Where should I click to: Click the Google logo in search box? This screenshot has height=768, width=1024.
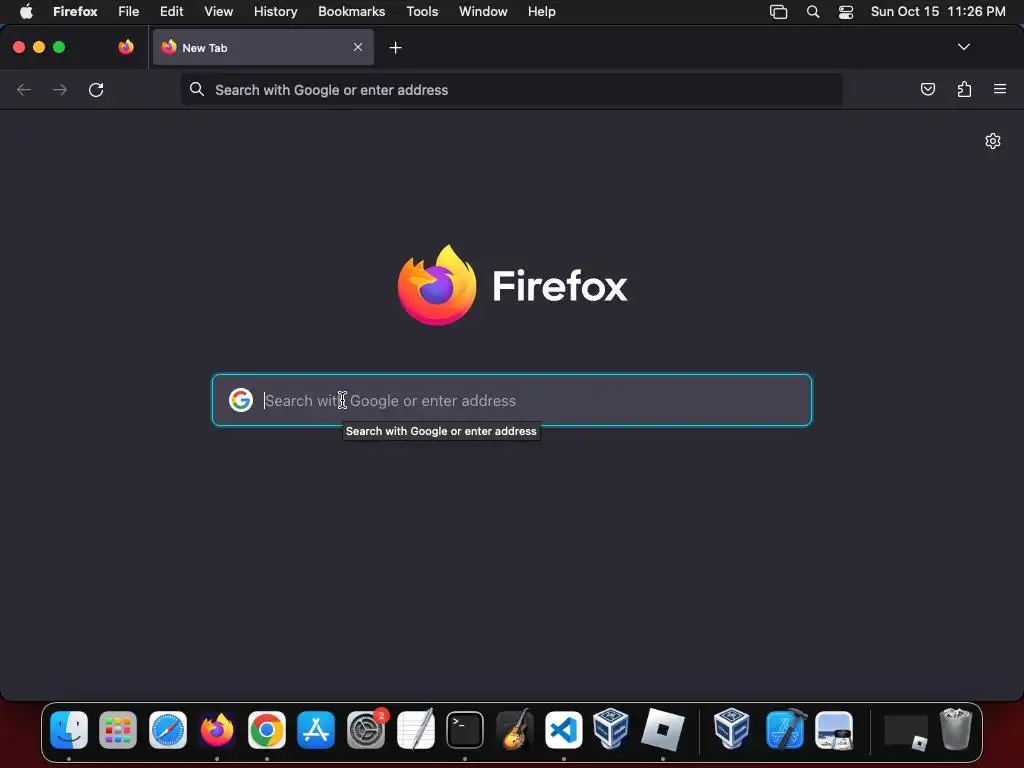241,400
